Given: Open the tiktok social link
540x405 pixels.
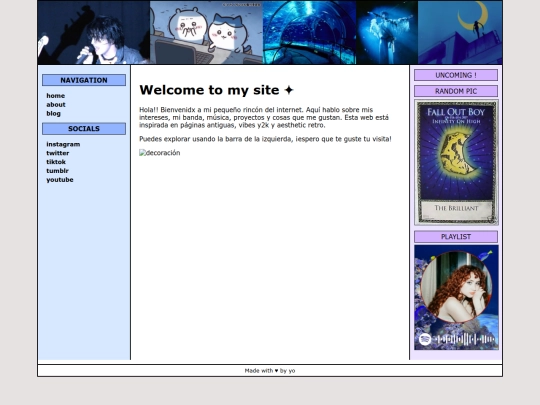Looking at the screenshot, I should pyautogui.click(x=56, y=162).
